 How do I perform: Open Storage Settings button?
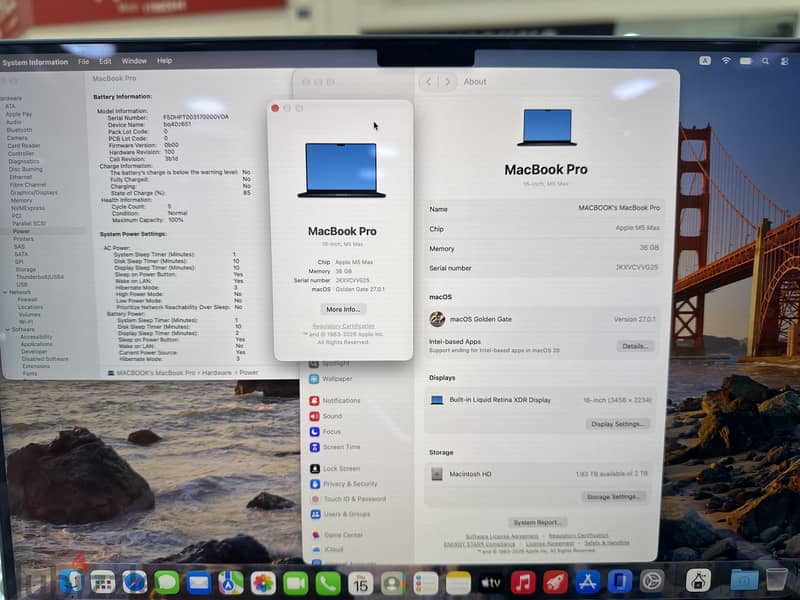614,496
